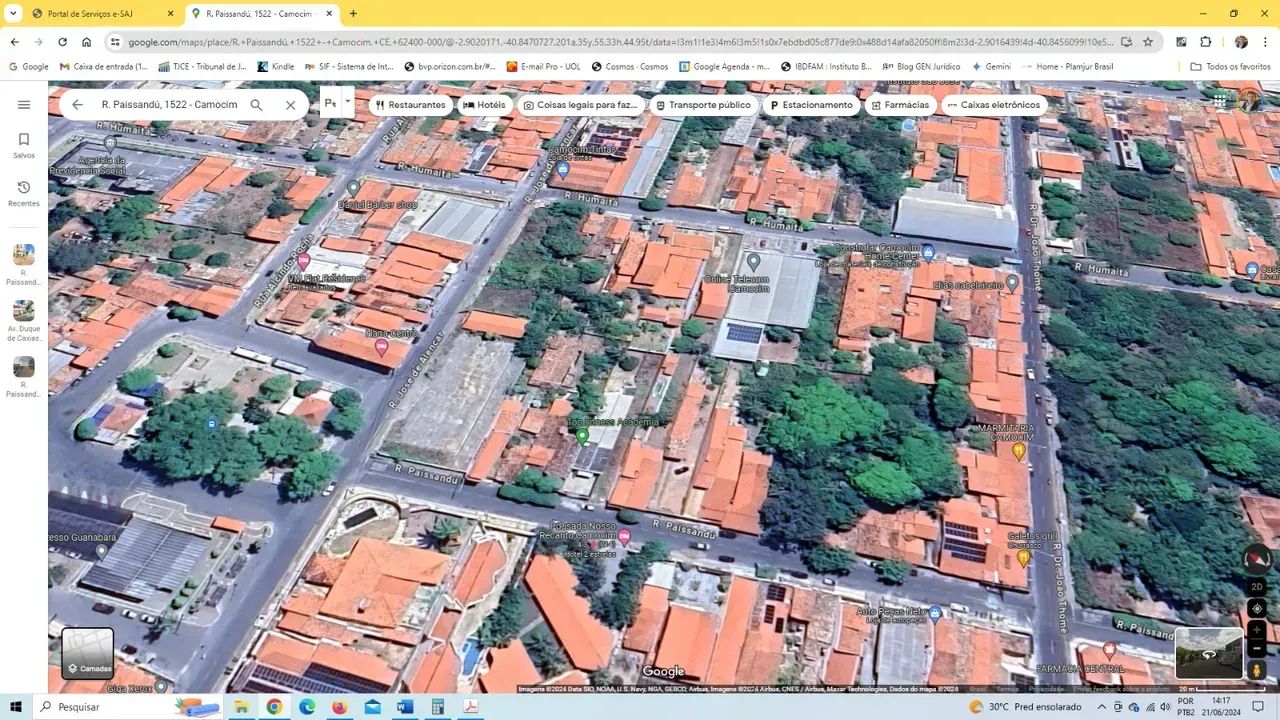This screenshot has height=720, width=1280.
Task: Open Firefox from the taskbar
Action: [339, 707]
